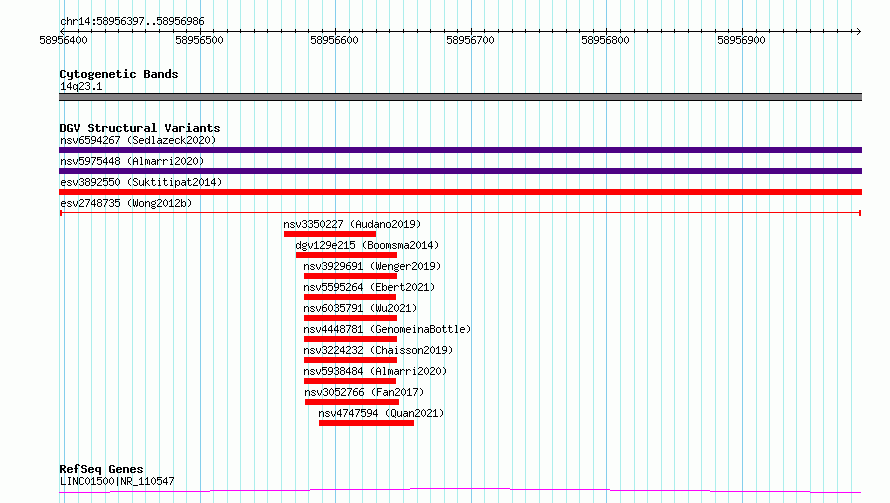The height and width of the screenshot is (503, 890).
Task: Click the red bar under dgv129e215 Boomsma2014
Action: tap(346, 255)
